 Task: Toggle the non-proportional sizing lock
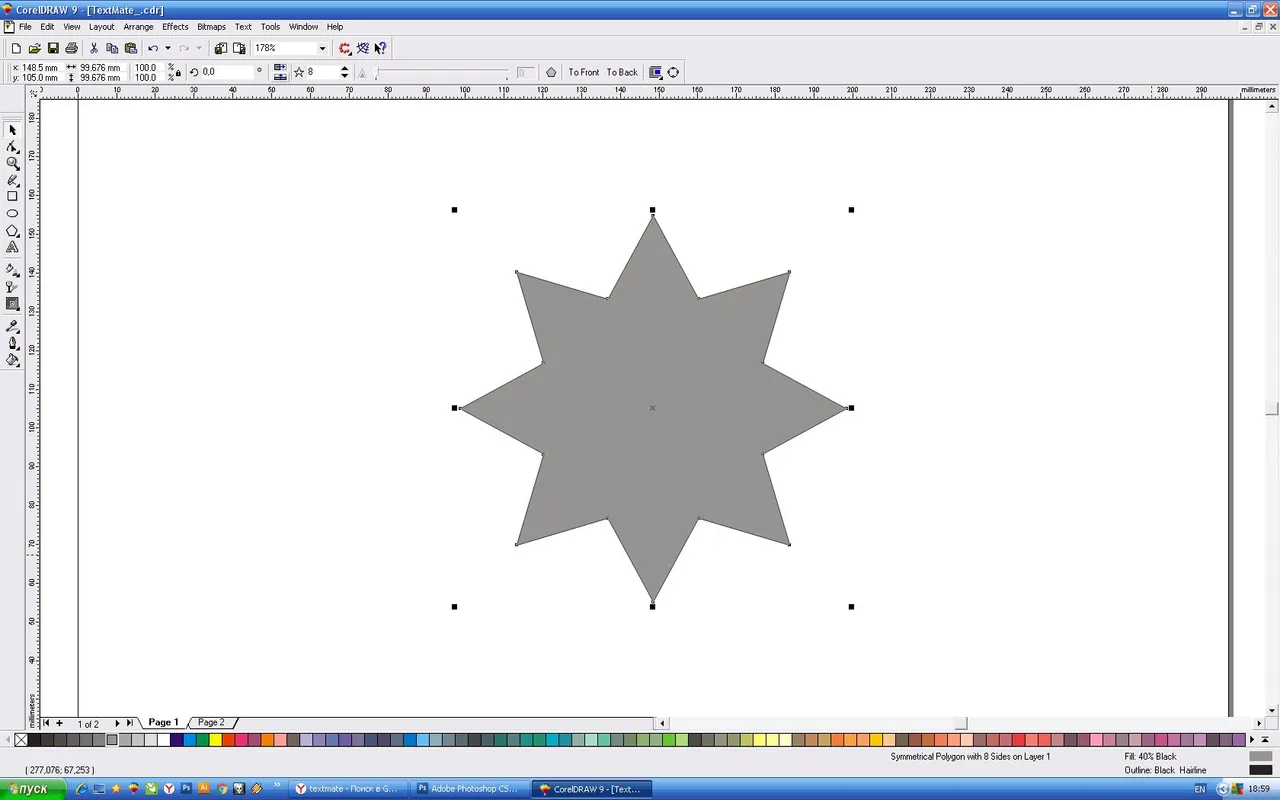(178, 72)
